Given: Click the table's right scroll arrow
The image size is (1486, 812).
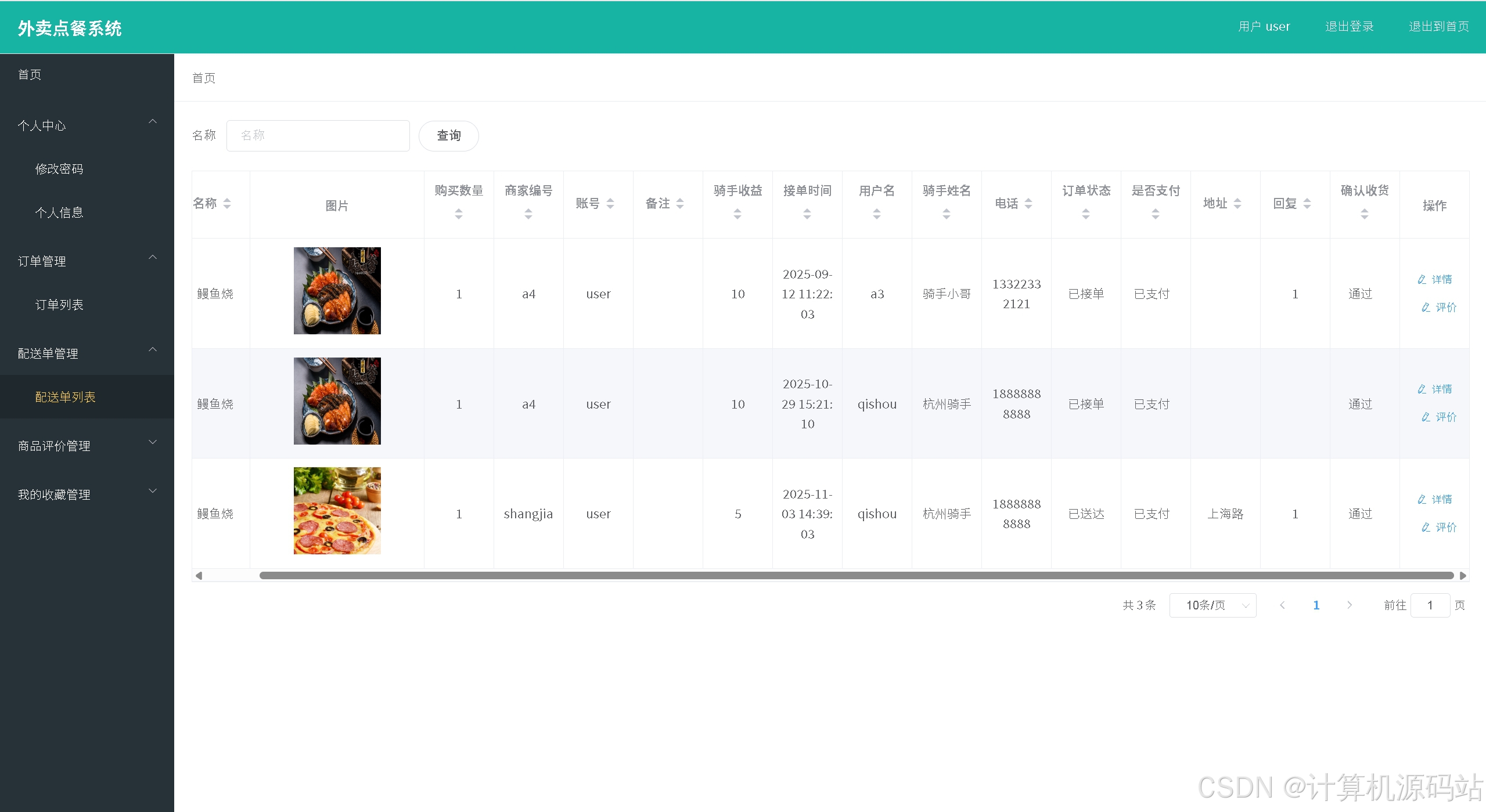Looking at the screenshot, I should click(x=1463, y=576).
